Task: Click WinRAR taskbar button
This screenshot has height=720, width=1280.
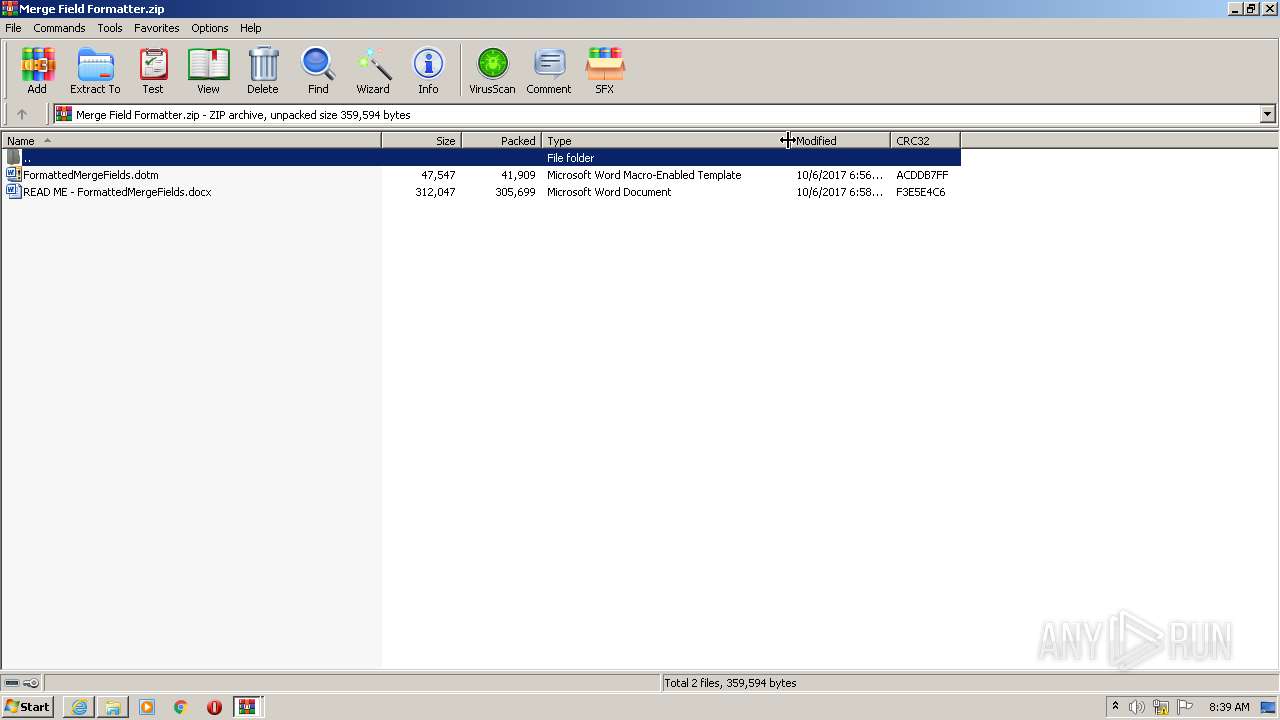Action: pyautogui.click(x=247, y=707)
